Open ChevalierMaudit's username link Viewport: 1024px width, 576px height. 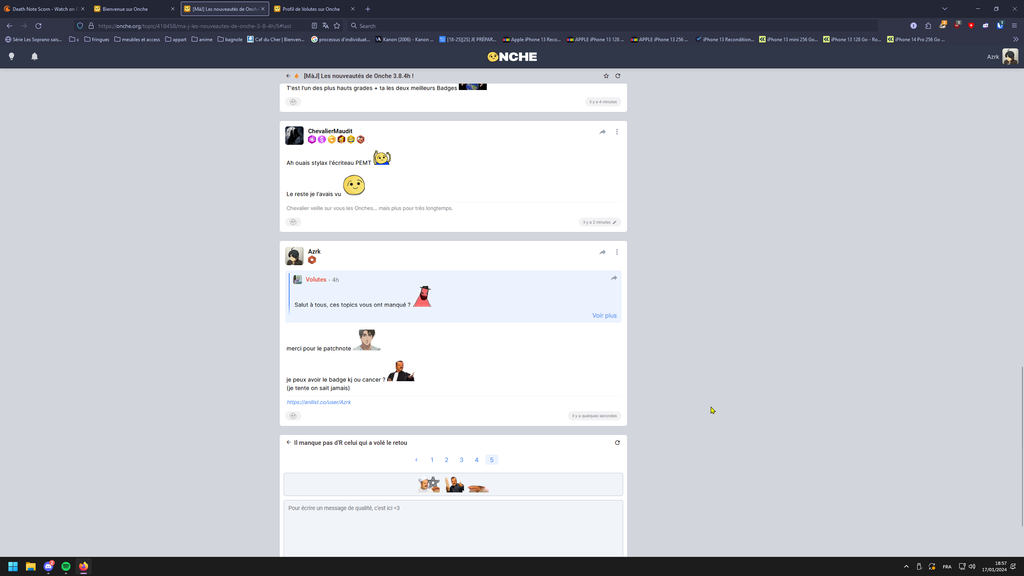point(330,131)
